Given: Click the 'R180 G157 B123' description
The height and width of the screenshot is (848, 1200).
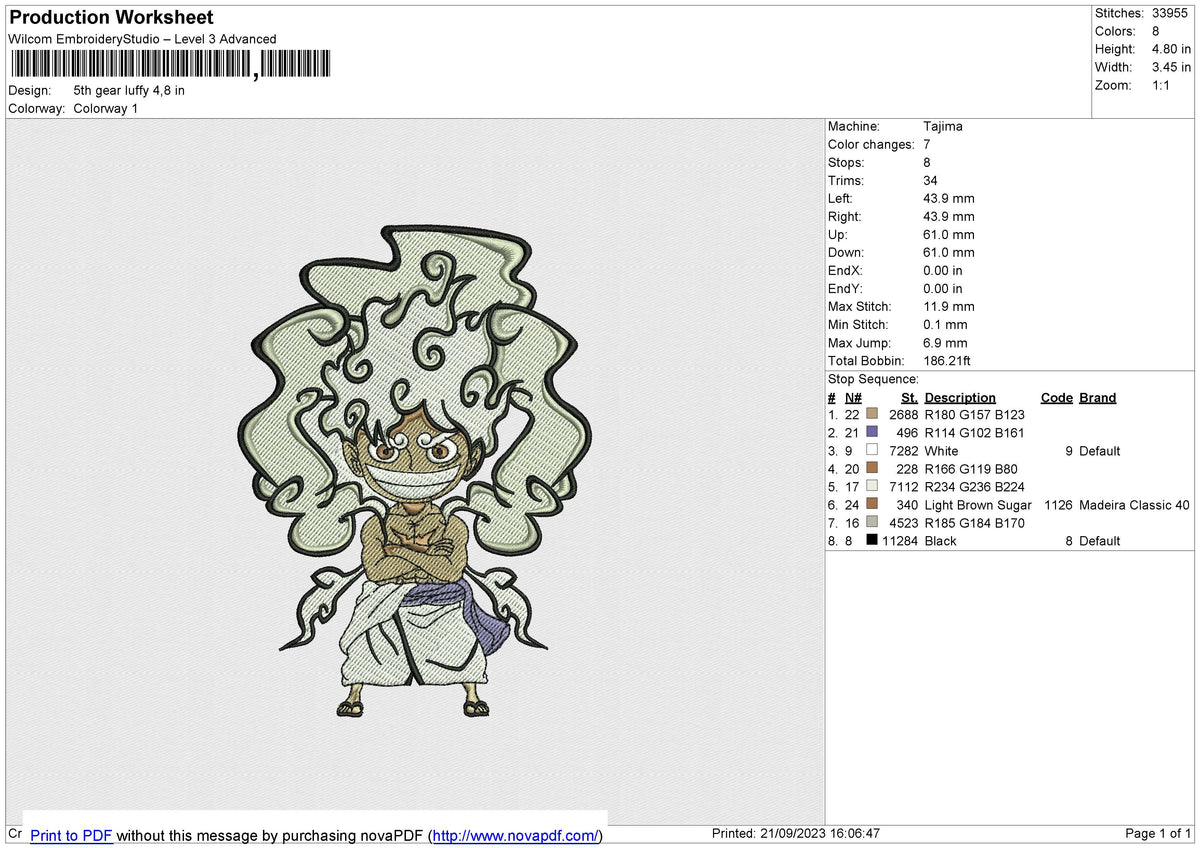Looking at the screenshot, I should (975, 415).
